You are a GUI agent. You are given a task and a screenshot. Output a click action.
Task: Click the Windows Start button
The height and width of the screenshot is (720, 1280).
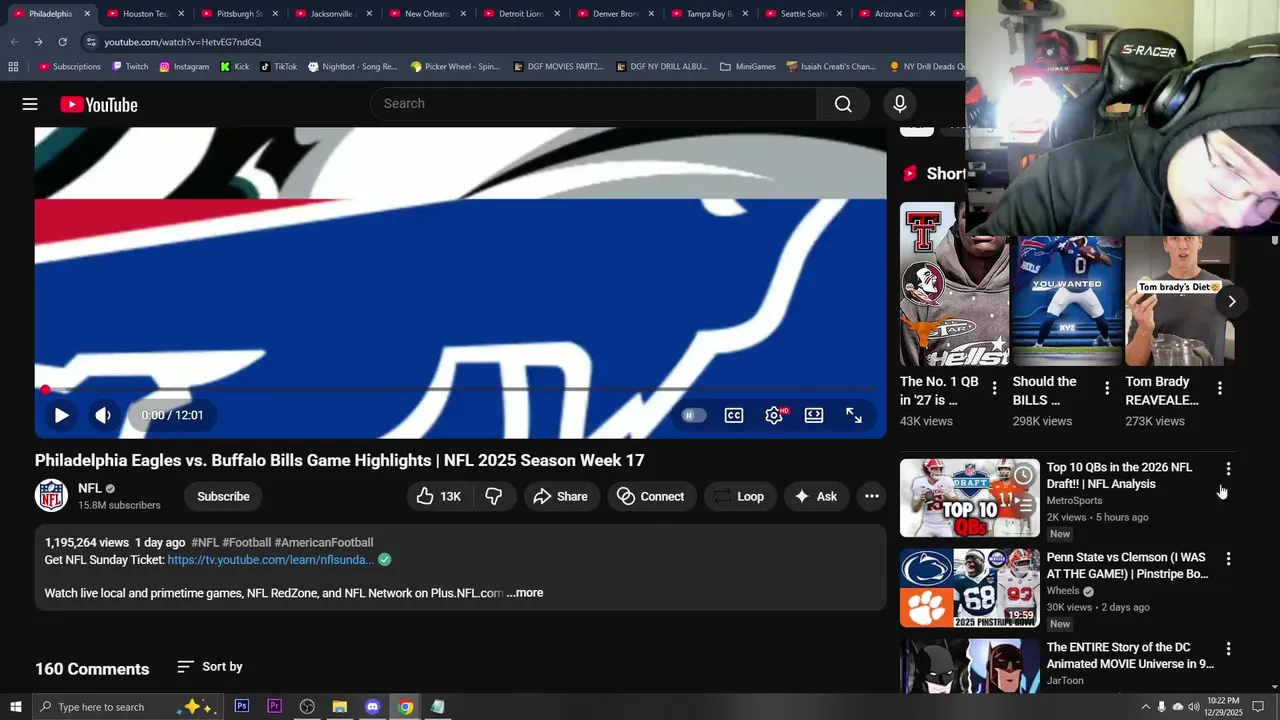point(16,707)
